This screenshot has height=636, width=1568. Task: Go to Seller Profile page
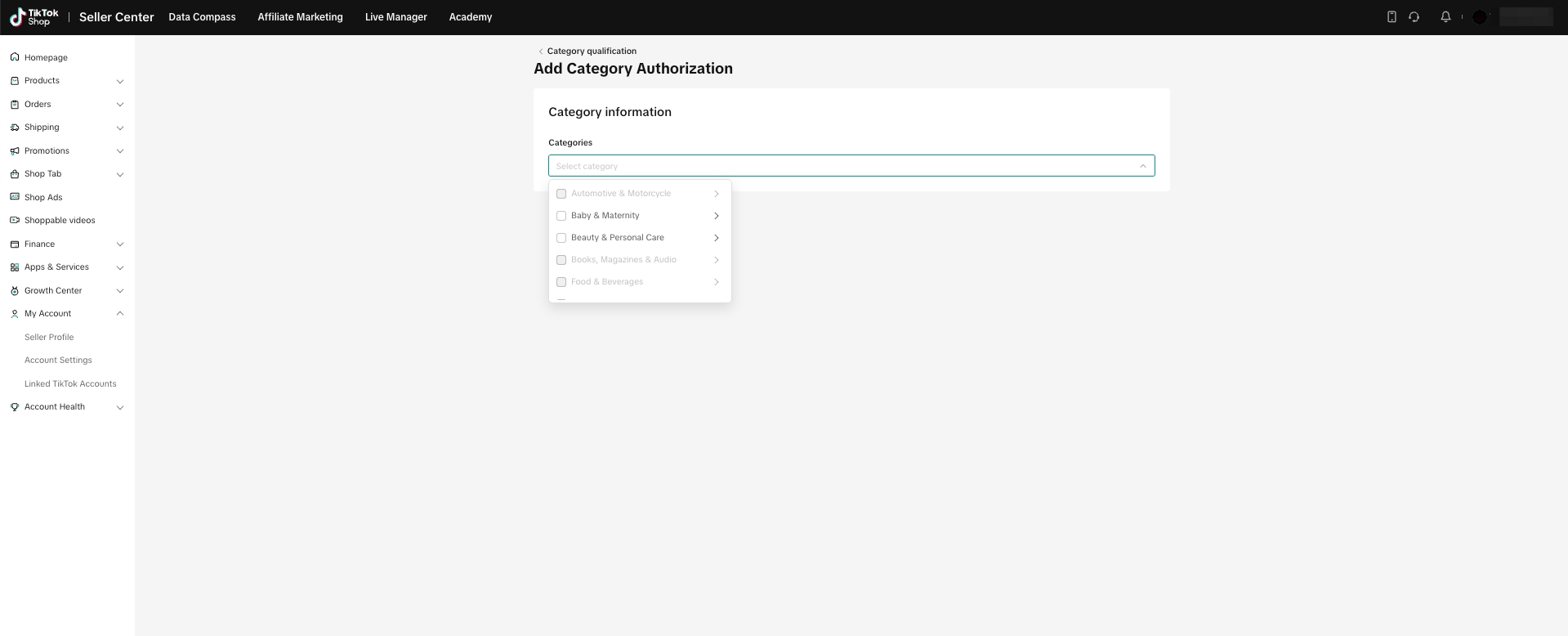pos(49,338)
